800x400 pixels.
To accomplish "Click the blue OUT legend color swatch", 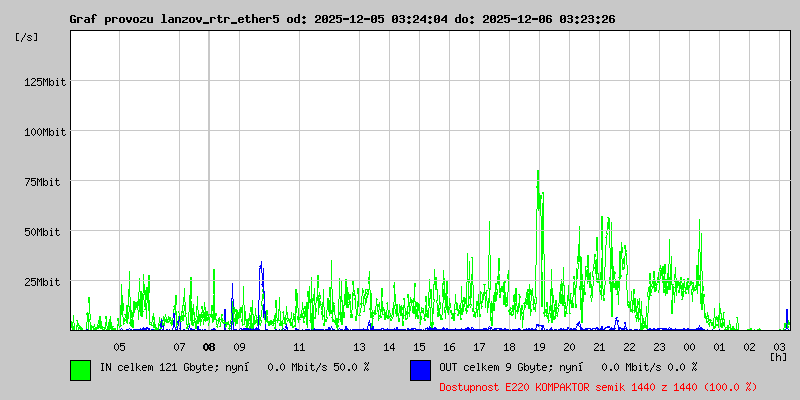I will (420, 370).
